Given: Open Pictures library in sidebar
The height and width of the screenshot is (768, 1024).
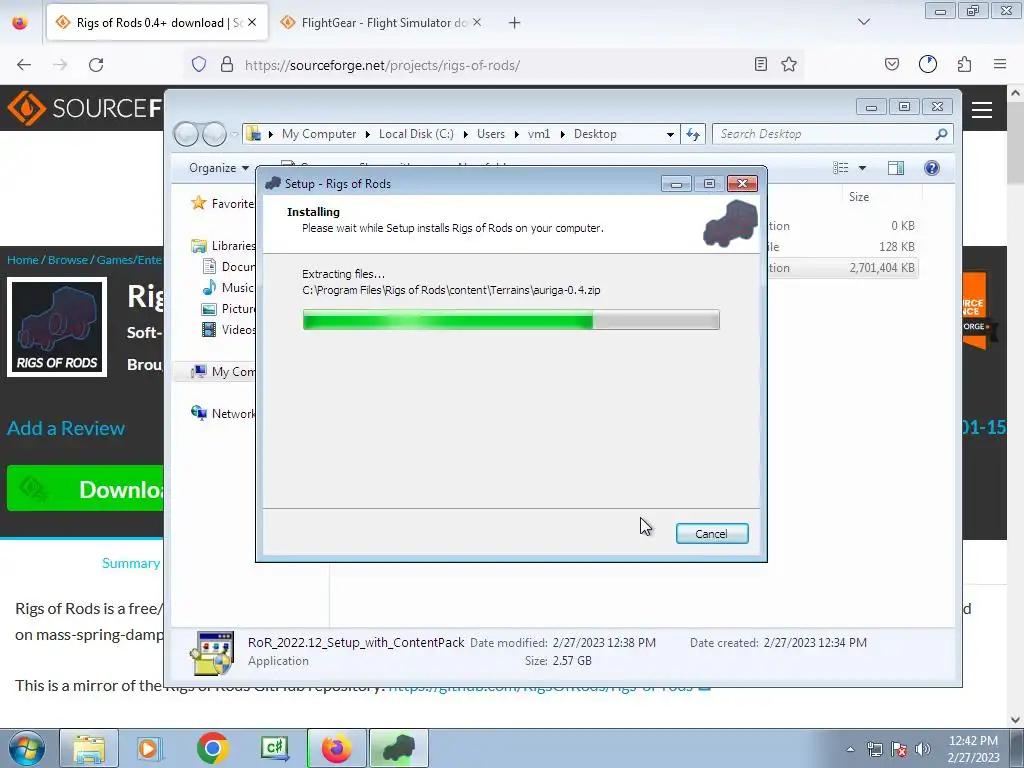Looking at the screenshot, I should point(229,308).
